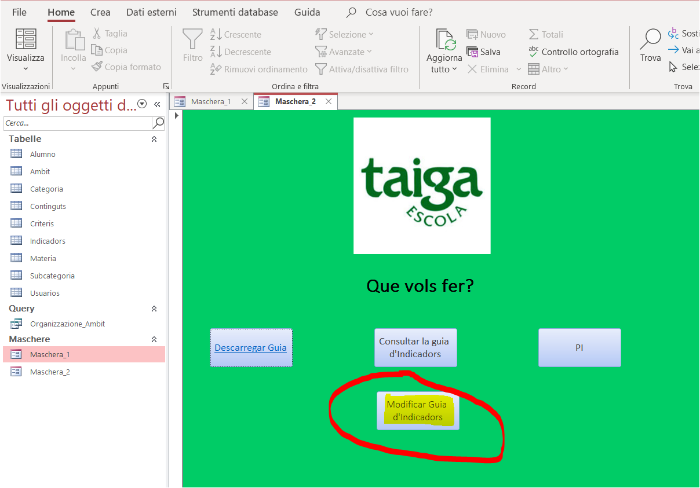Image resolution: width=700 pixels, height=488 pixels.
Task: Toggle Attiva/disattiva filtro
Action: [x=362, y=69]
